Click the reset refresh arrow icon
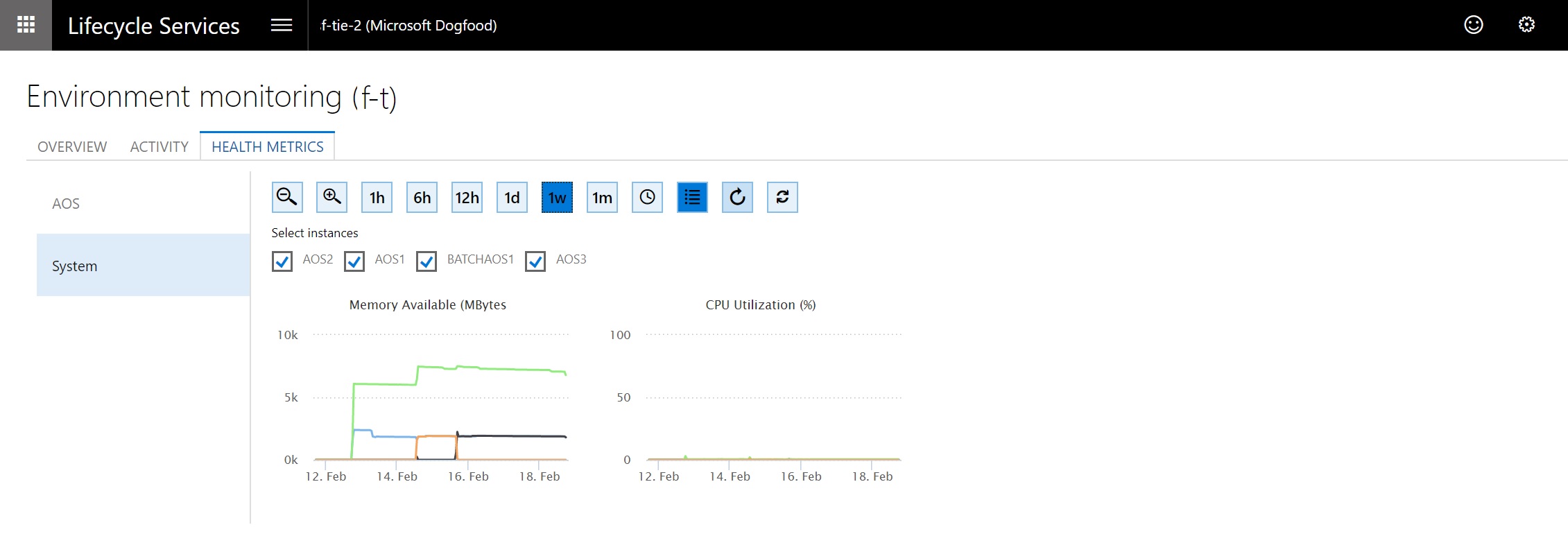Viewport: 1568px width, 543px height. point(737,198)
